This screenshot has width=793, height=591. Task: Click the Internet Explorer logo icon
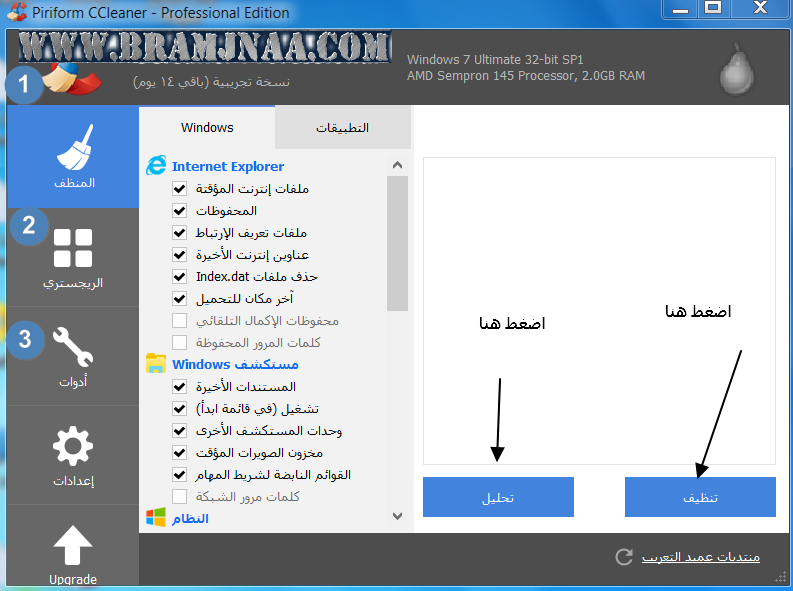click(x=156, y=166)
